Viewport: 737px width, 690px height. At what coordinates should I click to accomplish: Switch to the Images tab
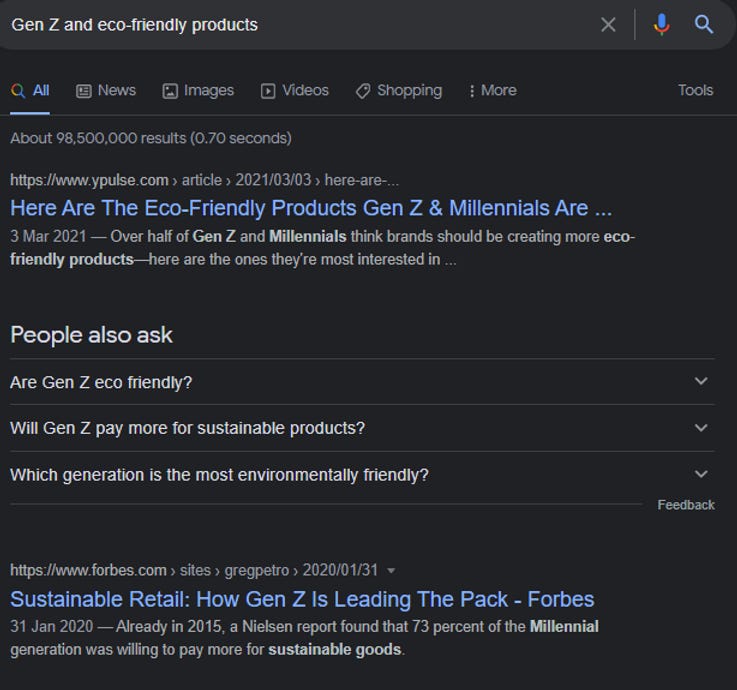[198, 90]
